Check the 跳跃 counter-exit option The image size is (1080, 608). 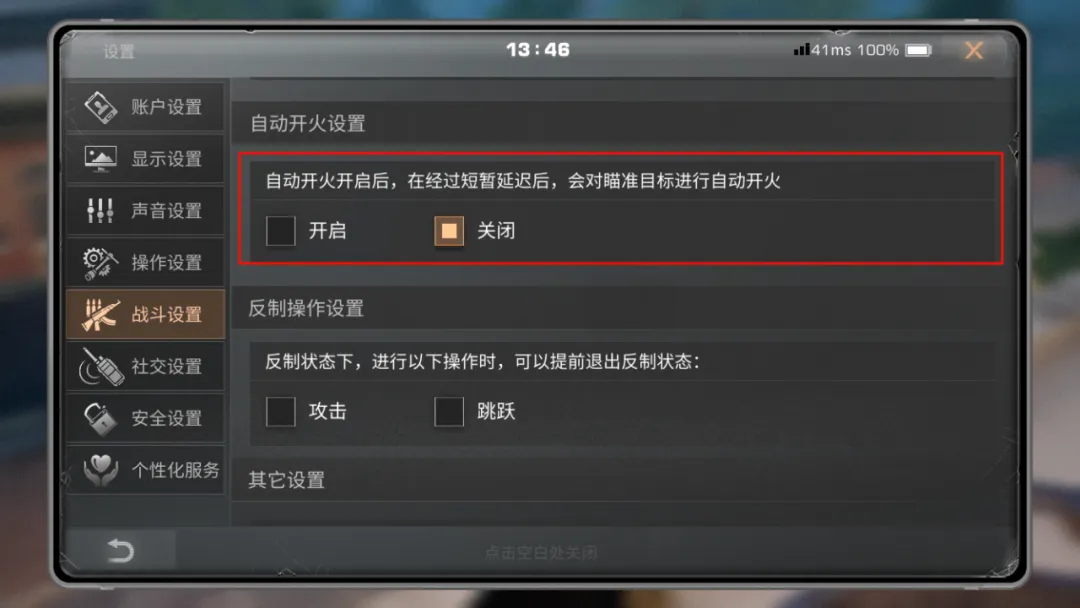448,412
